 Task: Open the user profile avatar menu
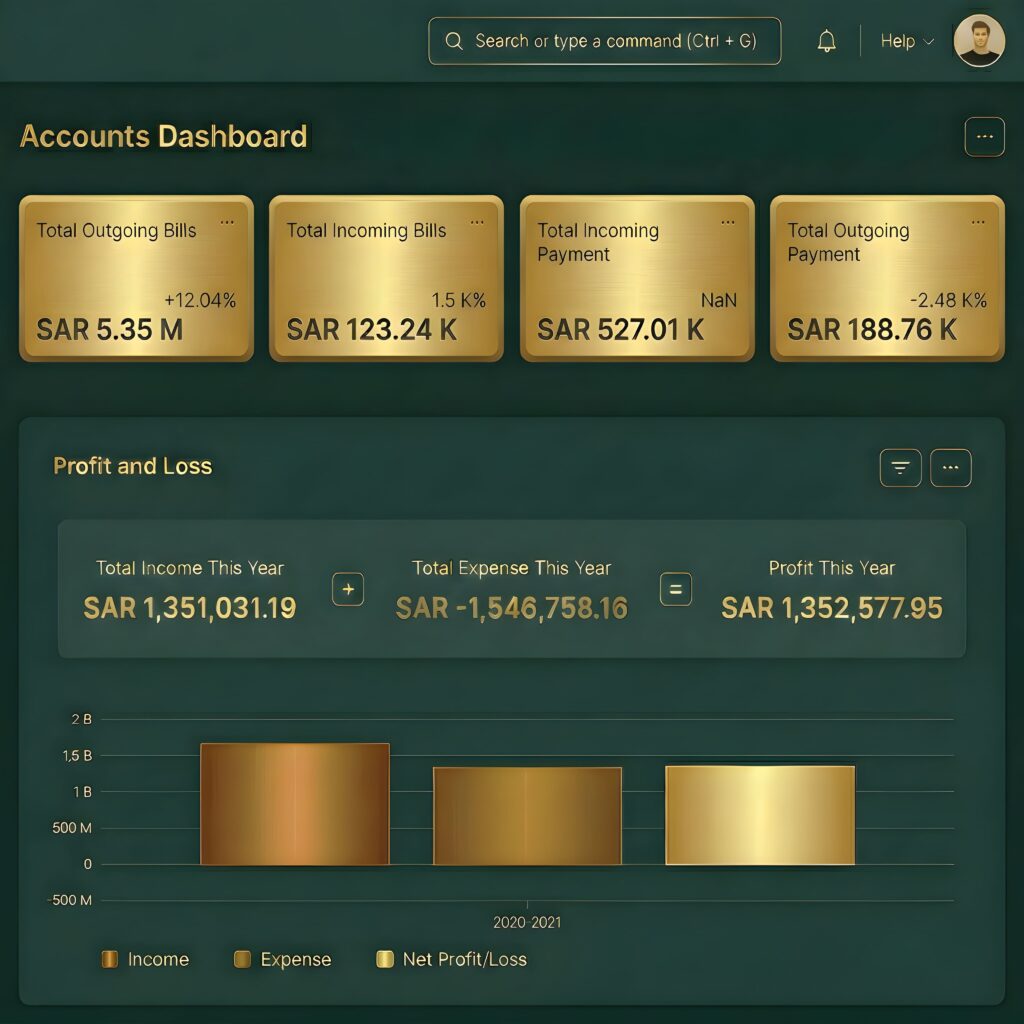978,41
